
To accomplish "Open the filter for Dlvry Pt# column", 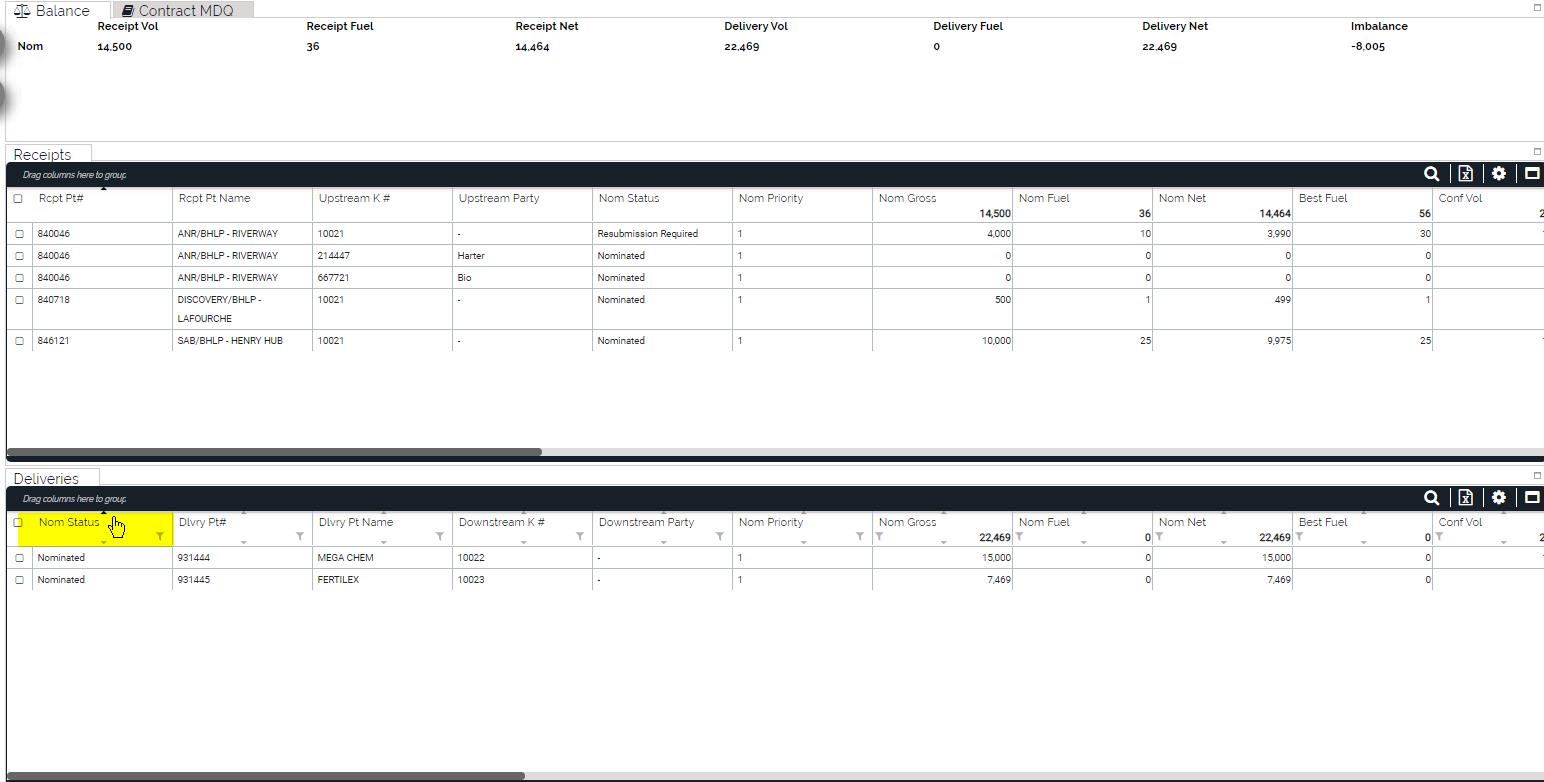I will coord(299,537).
